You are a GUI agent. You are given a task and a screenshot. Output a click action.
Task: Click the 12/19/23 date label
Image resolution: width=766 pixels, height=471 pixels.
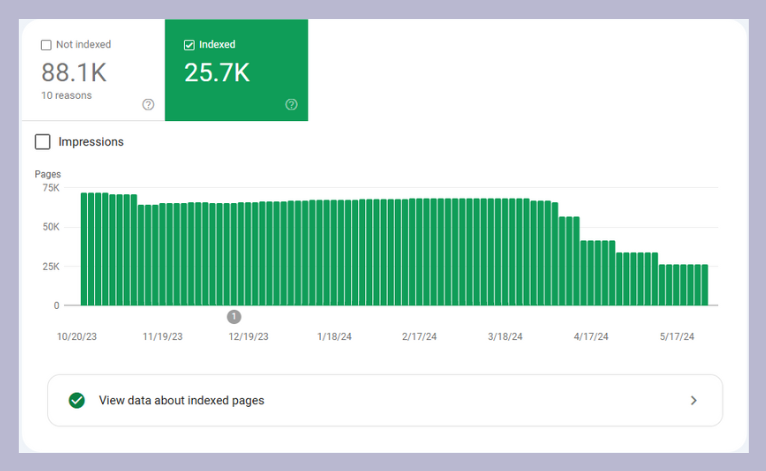pyautogui.click(x=248, y=337)
